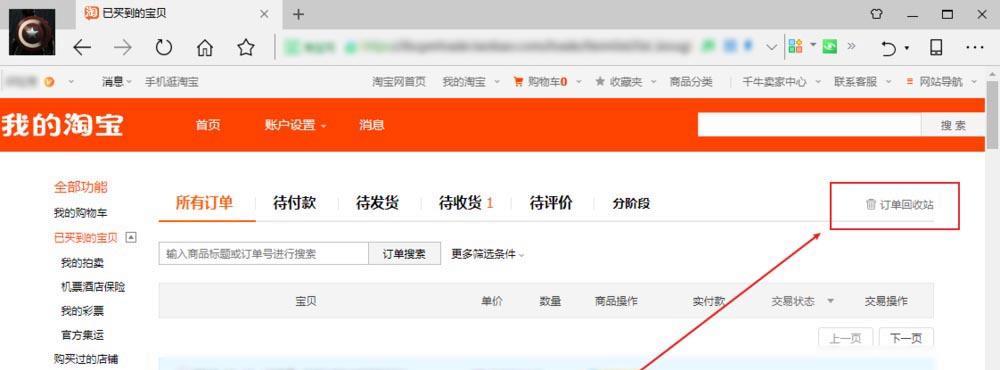
Task: Click the orange member badge icon
Action: [x=50, y=82]
